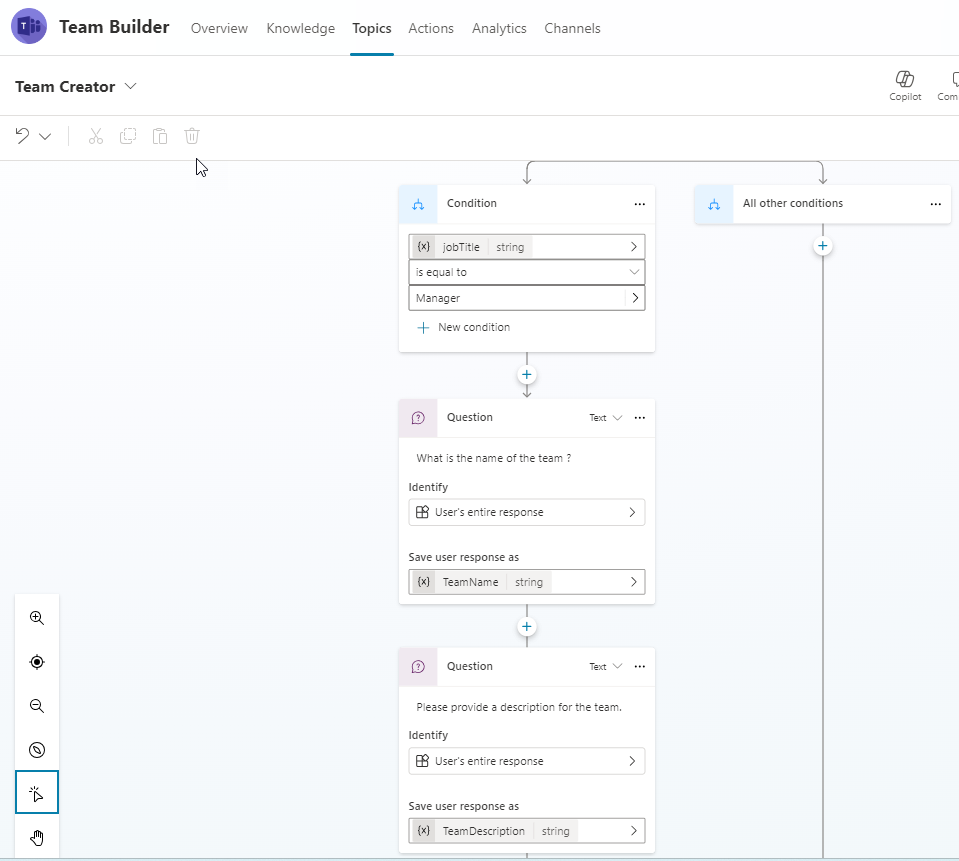
Task: Click the Undo icon
Action: [20, 136]
